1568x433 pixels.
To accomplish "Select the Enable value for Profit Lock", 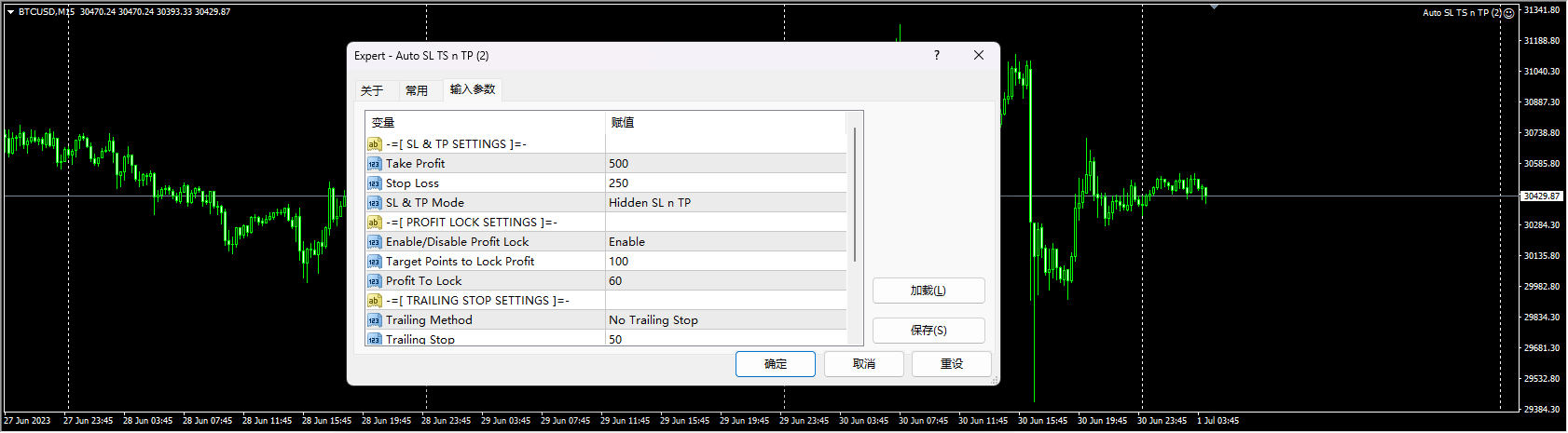I will coord(725,242).
